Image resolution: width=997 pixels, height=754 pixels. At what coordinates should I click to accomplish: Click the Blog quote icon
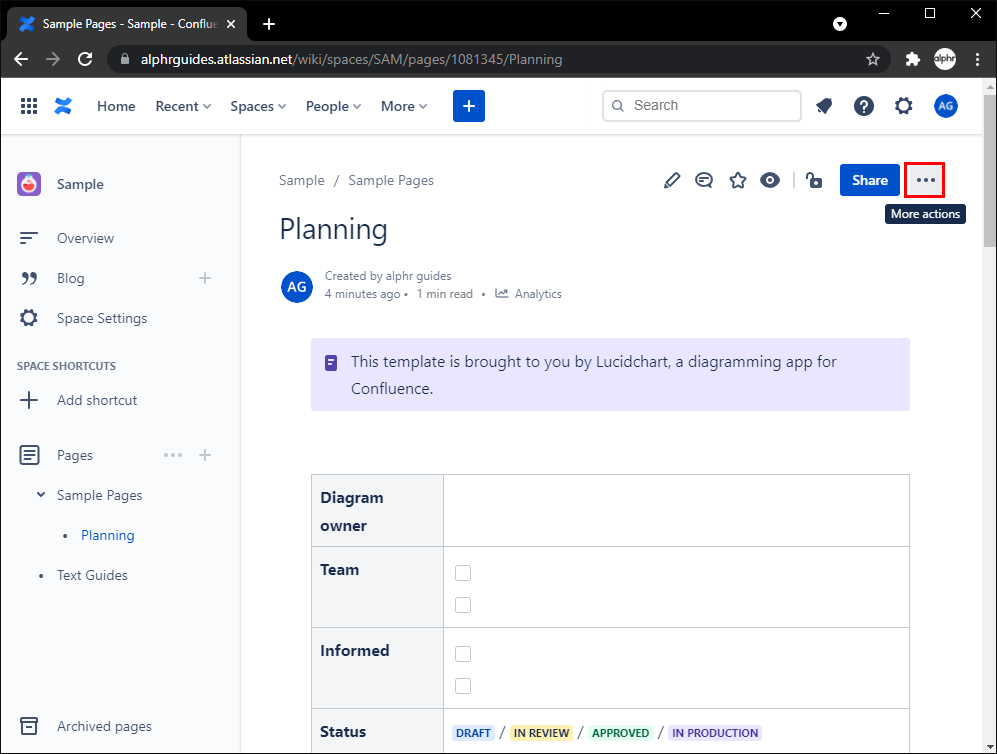[x=29, y=278]
